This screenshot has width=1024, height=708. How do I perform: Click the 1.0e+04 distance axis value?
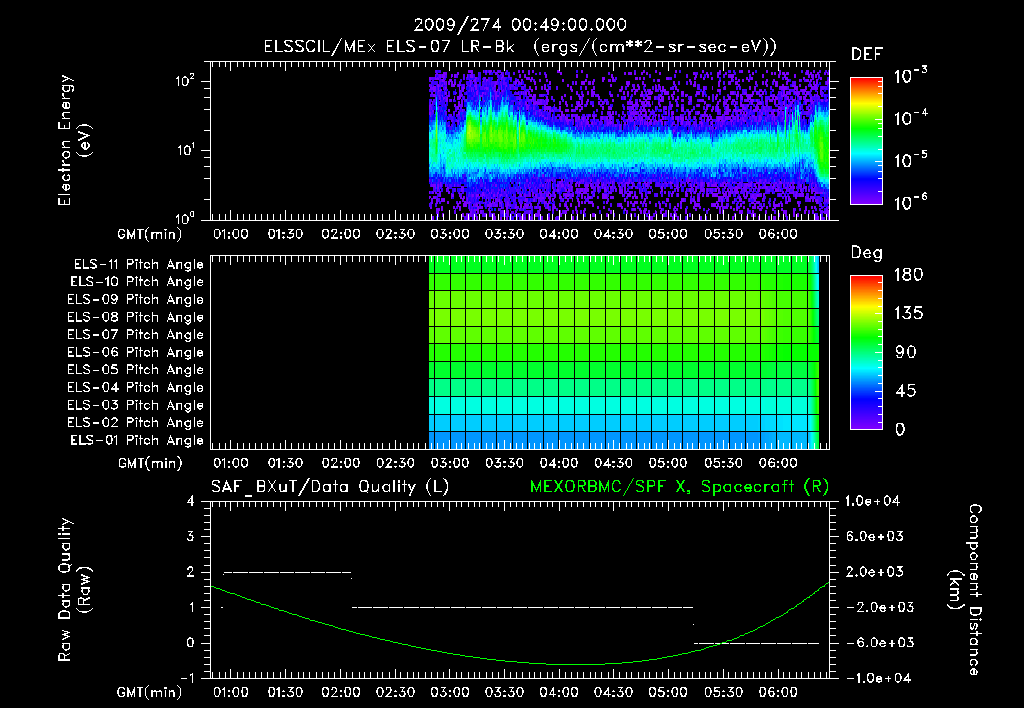coord(872,501)
